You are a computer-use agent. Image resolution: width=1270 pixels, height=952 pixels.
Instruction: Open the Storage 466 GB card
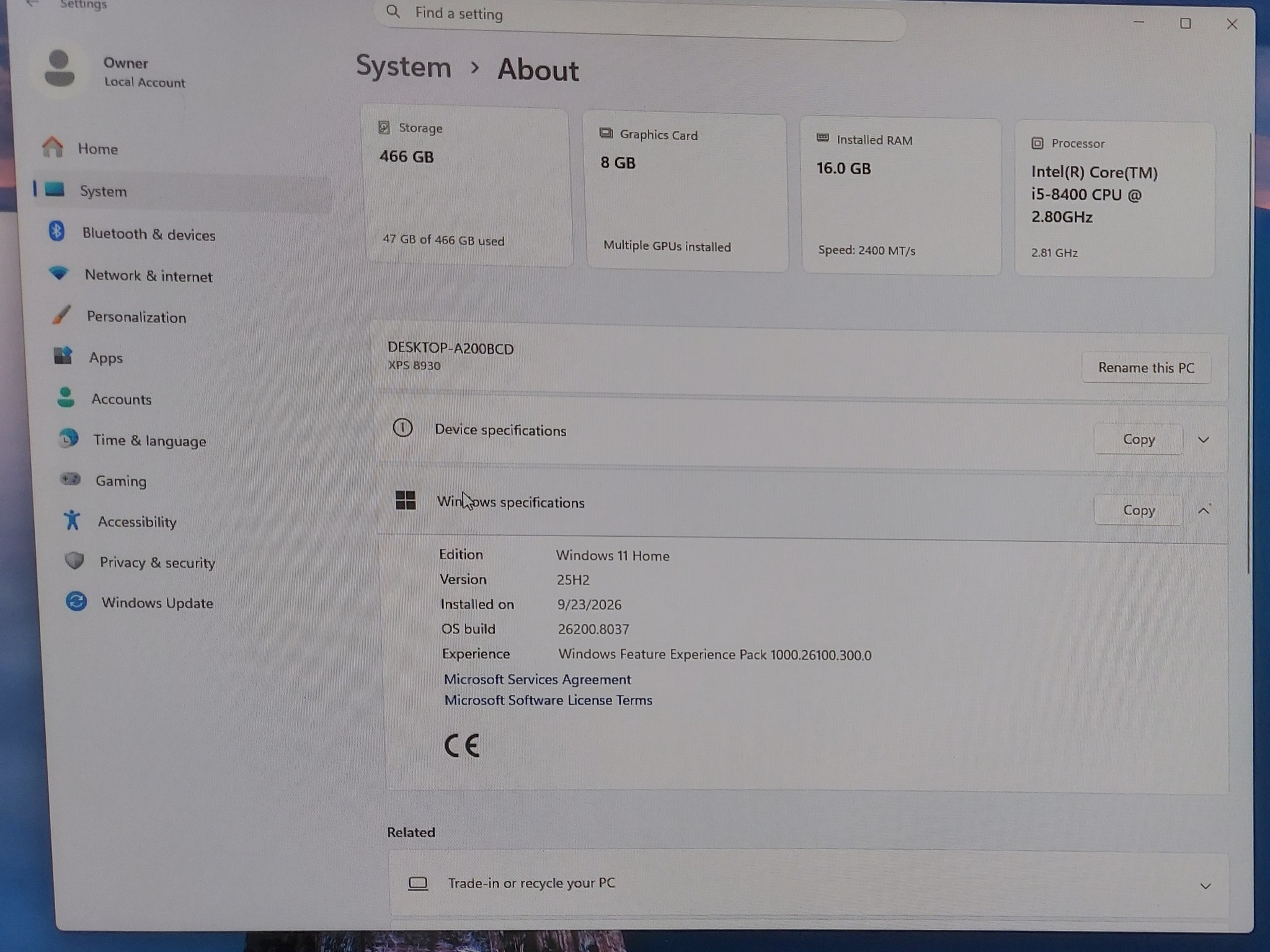466,187
